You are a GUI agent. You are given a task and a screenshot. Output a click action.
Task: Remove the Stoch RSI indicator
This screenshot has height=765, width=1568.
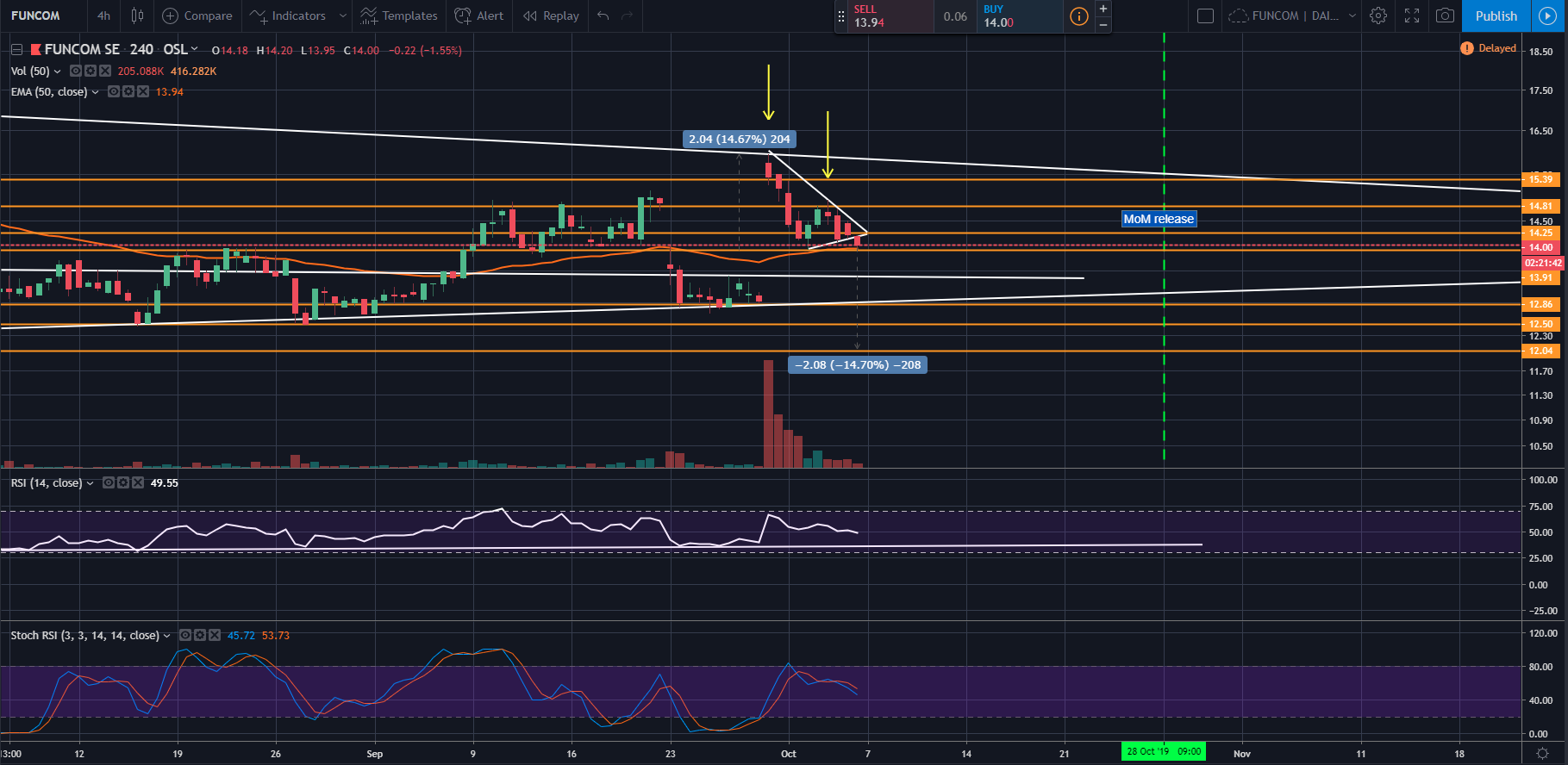pyautogui.click(x=215, y=635)
